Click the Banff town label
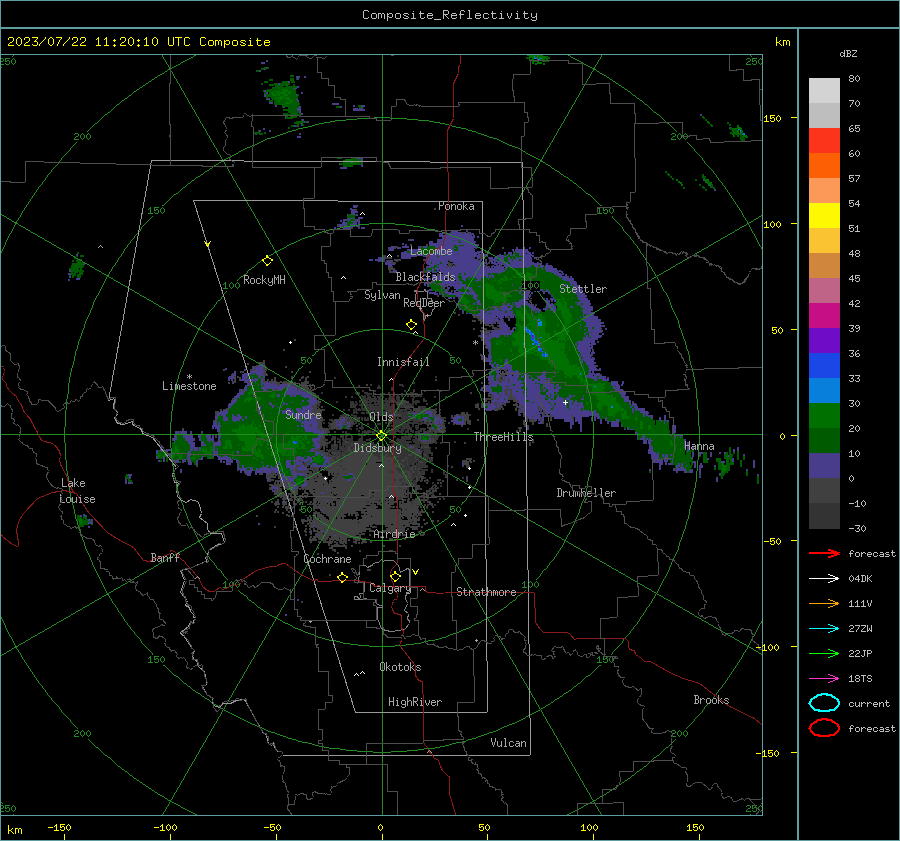Image resolution: width=900 pixels, height=841 pixels. (x=165, y=558)
